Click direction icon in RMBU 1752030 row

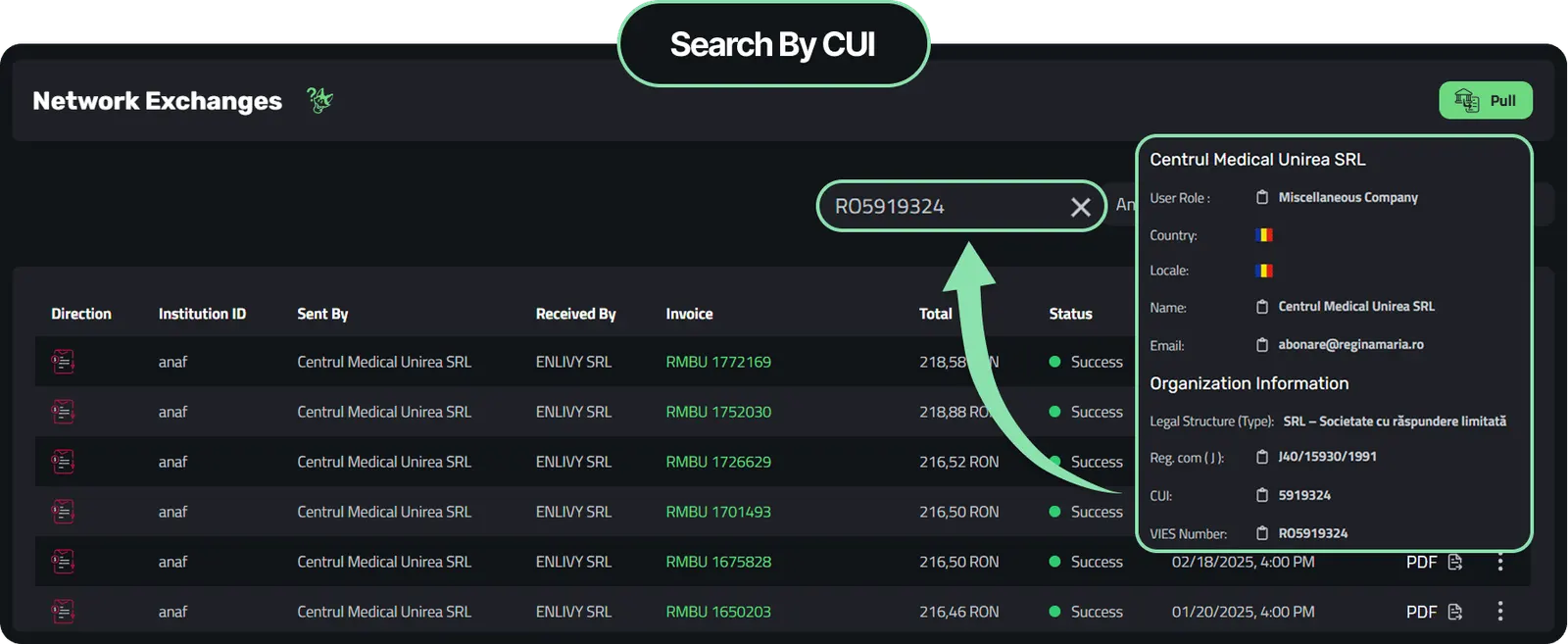64,412
